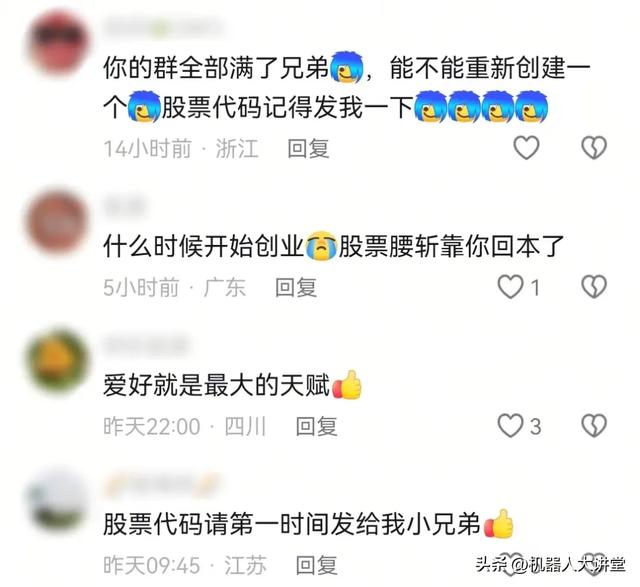
Task: Select comment text 股票腰斩靠你回本了
Action: pyautogui.click(x=451, y=246)
